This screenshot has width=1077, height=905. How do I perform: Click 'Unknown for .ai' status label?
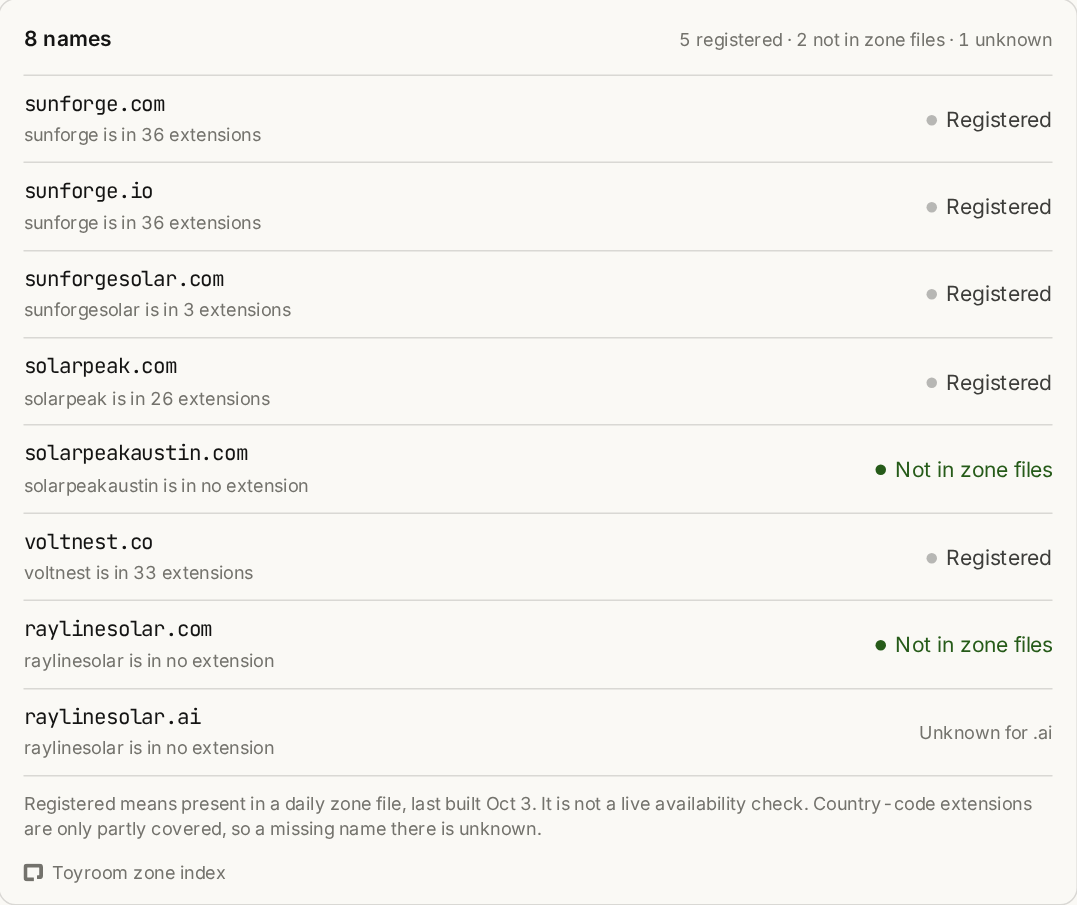(x=986, y=733)
